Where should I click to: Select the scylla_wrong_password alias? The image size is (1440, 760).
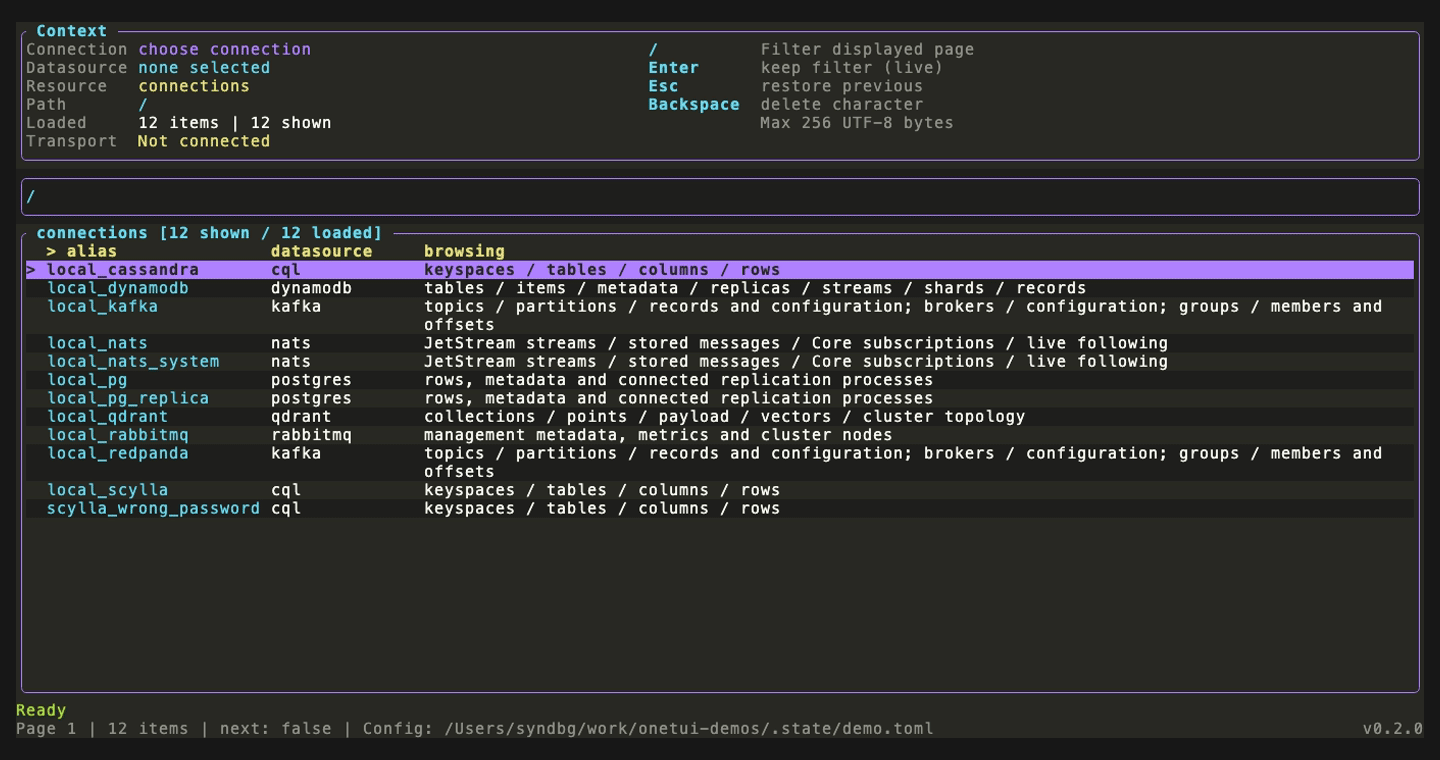click(x=153, y=508)
